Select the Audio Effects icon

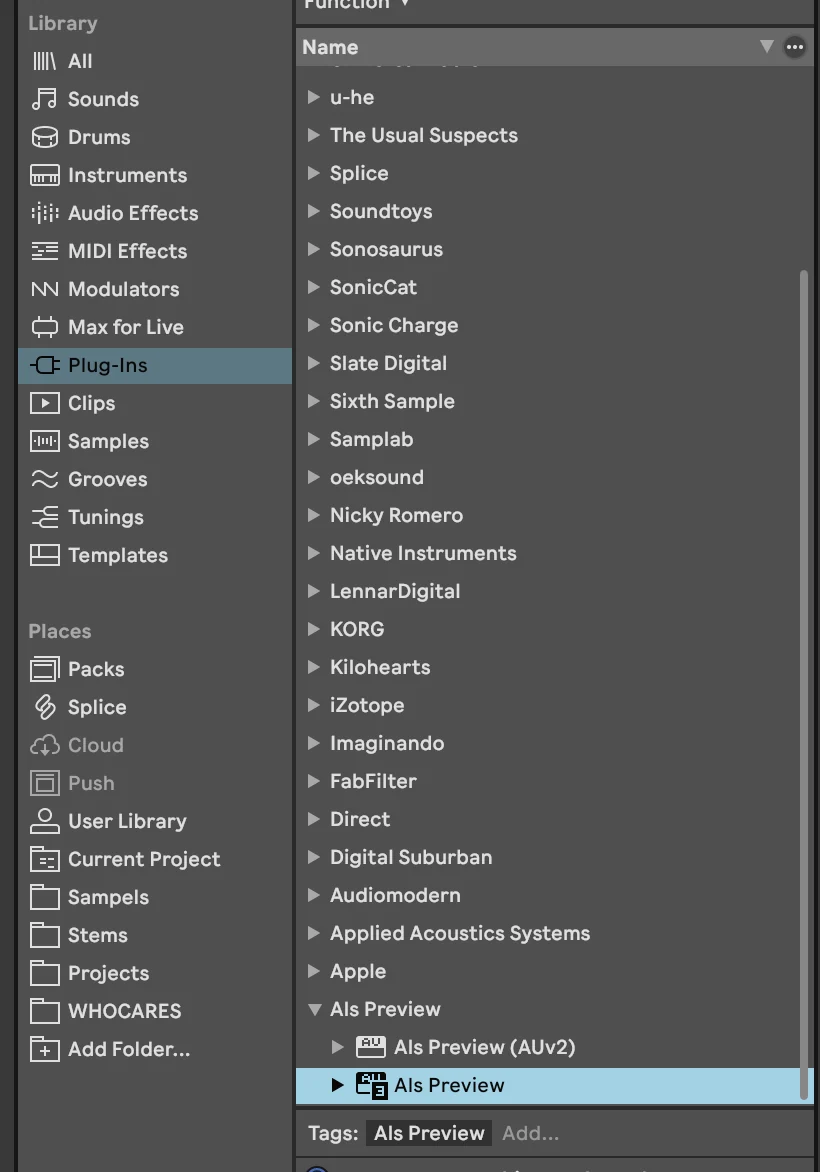click(x=44, y=213)
